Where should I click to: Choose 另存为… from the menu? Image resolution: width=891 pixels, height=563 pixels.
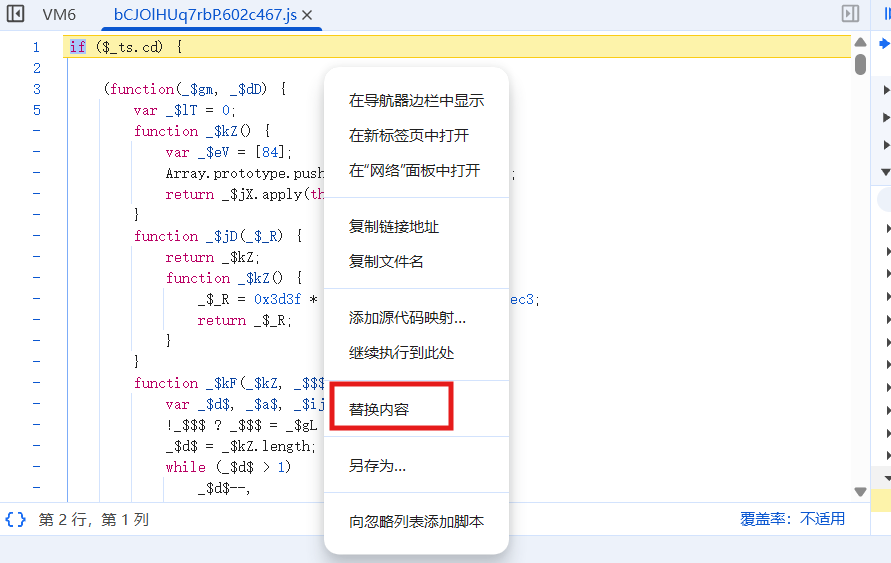point(377,466)
